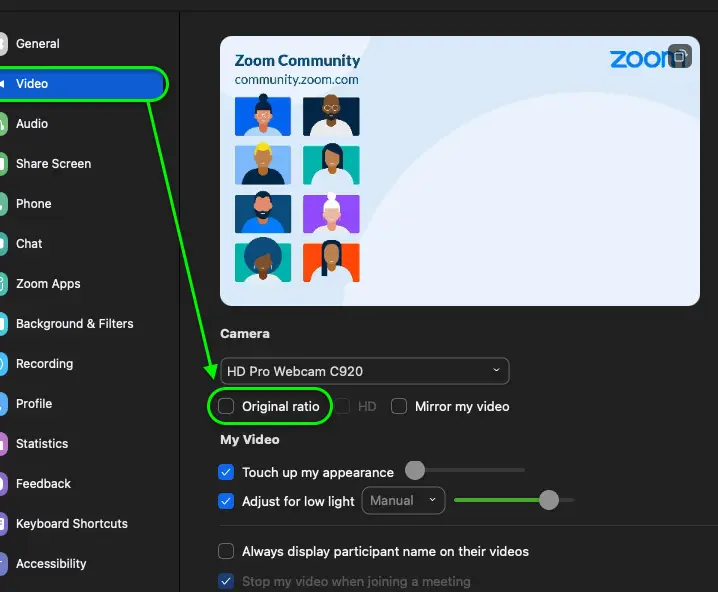The height and width of the screenshot is (592, 718).
Task: Open the Audio settings section
Action: tap(32, 124)
